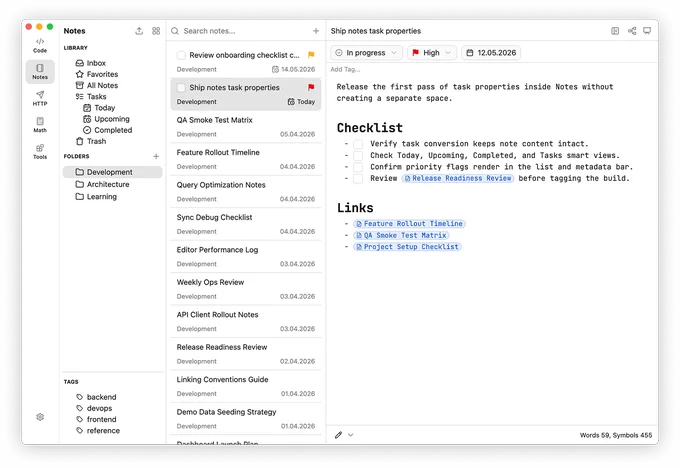The image size is (680, 468).
Task: Open the Code section in sidebar
Action: pyautogui.click(x=40, y=45)
